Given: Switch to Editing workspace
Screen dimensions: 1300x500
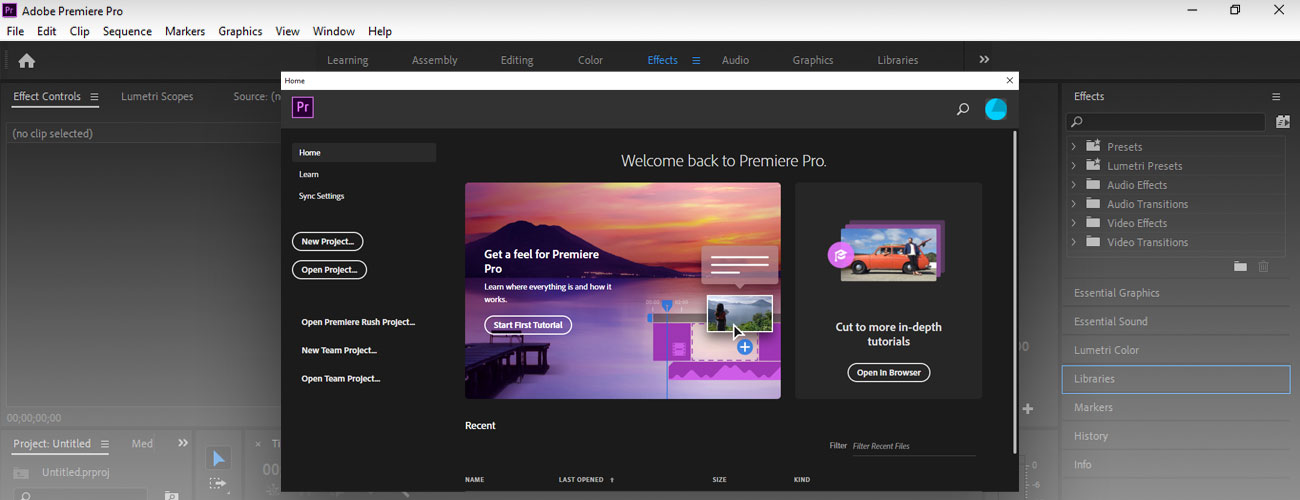Looking at the screenshot, I should click(x=517, y=60).
